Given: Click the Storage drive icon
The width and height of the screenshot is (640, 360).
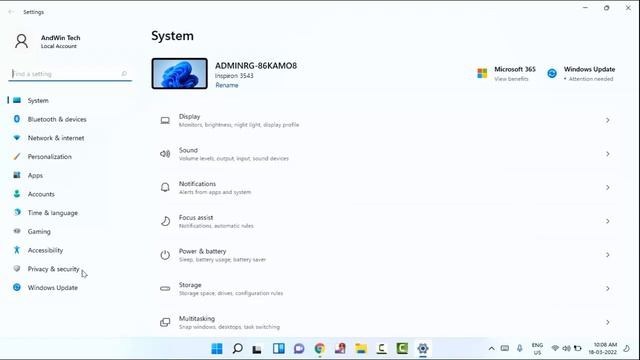Looking at the screenshot, I should [165, 289].
